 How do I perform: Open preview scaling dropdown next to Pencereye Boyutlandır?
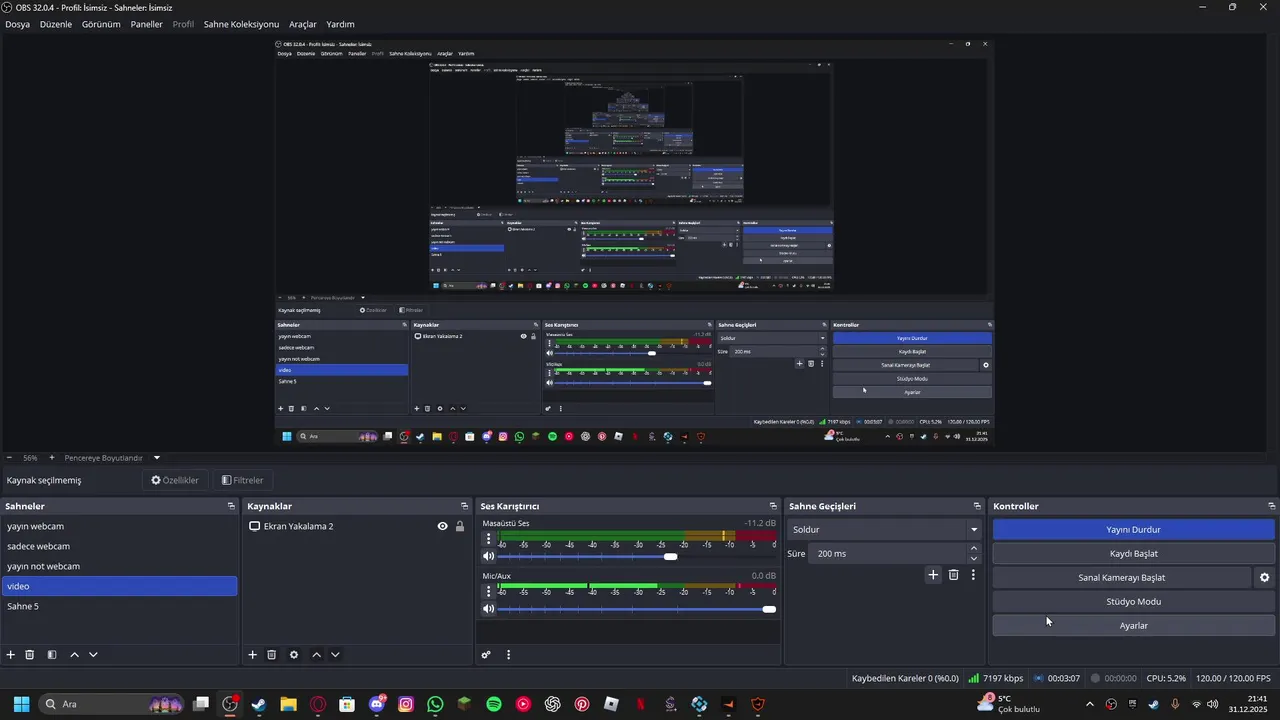pyautogui.click(x=156, y=457)
